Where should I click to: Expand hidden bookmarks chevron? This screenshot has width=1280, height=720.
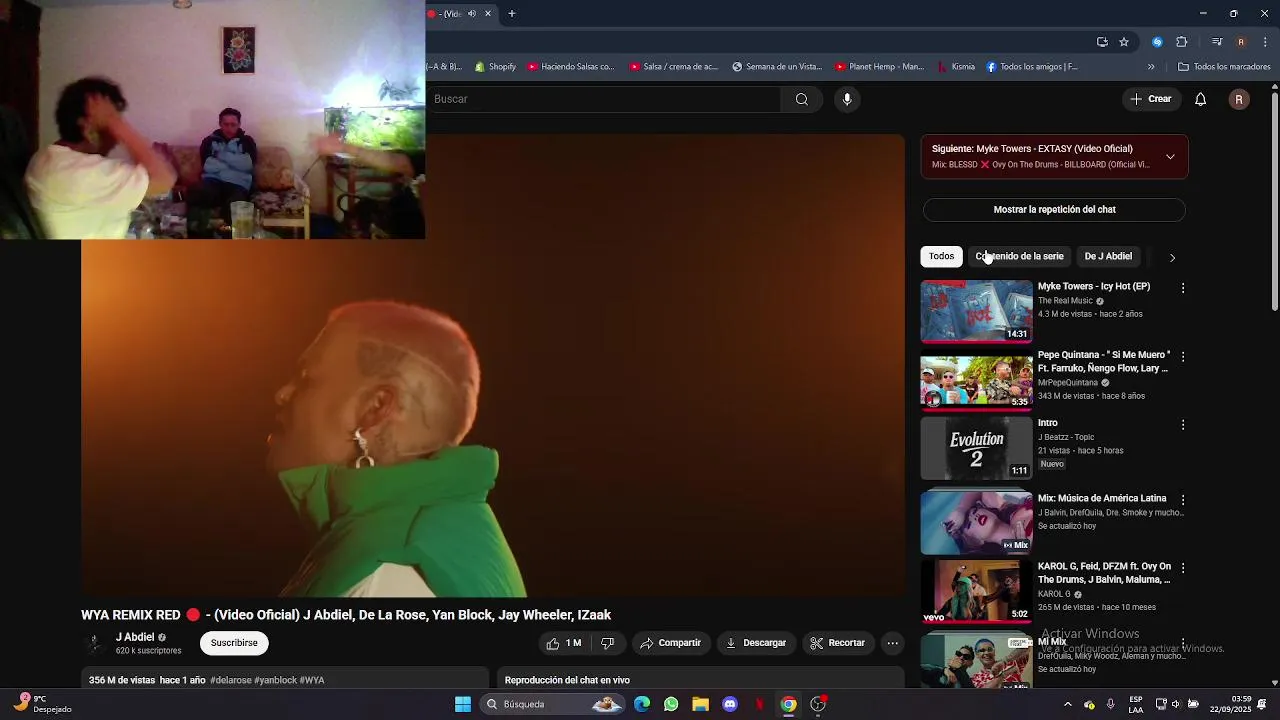tap(1151, 67)
